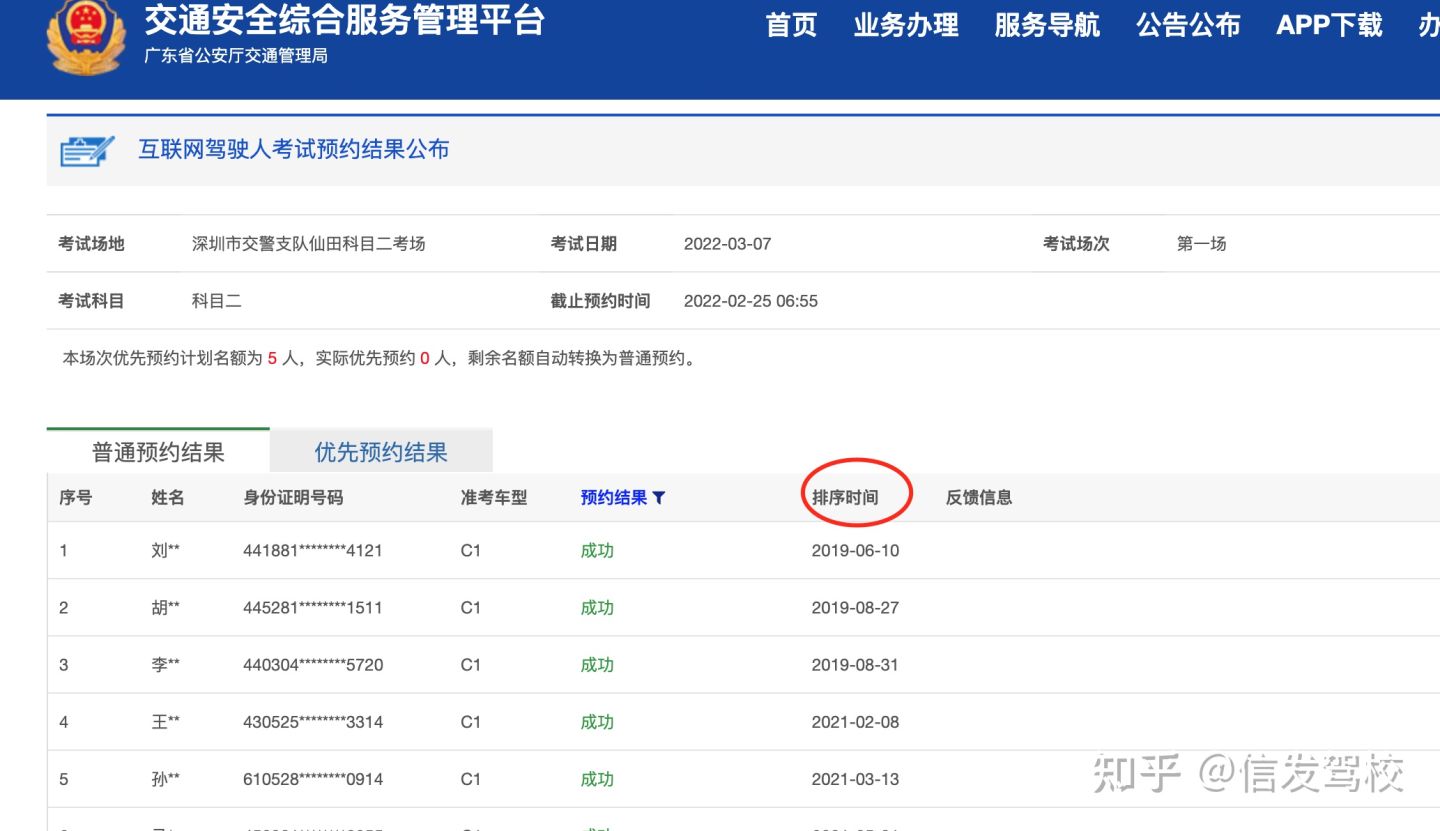Open the APP下载 download page
Image resolution: width=1440 pixels, height=831 pixels.
1329,27
